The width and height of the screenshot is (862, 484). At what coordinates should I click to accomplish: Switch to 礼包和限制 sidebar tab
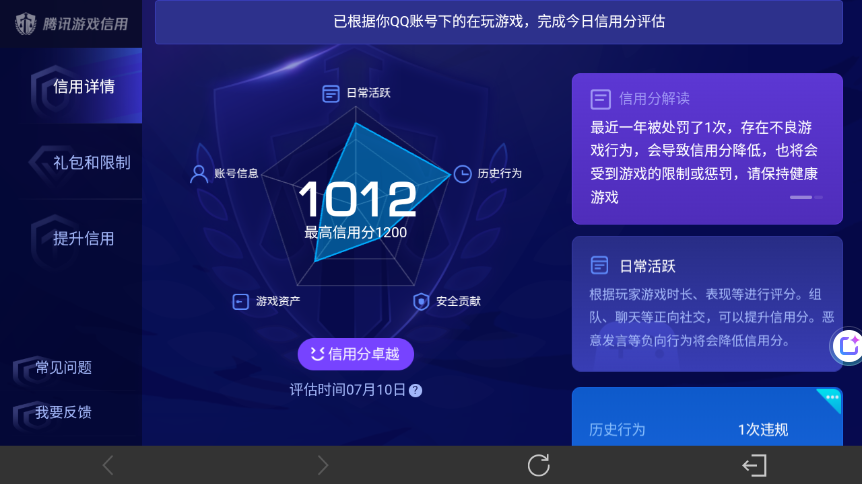tap(71, 162)
